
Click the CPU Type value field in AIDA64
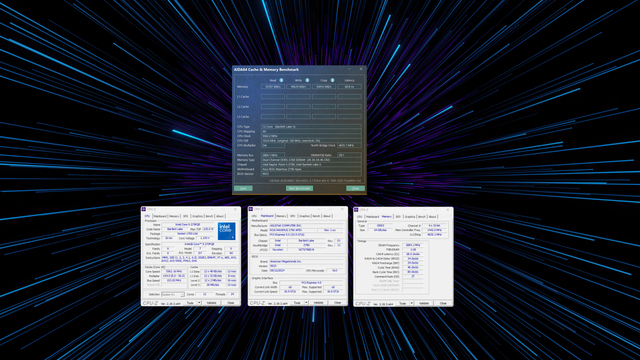(x=311, y=127)
